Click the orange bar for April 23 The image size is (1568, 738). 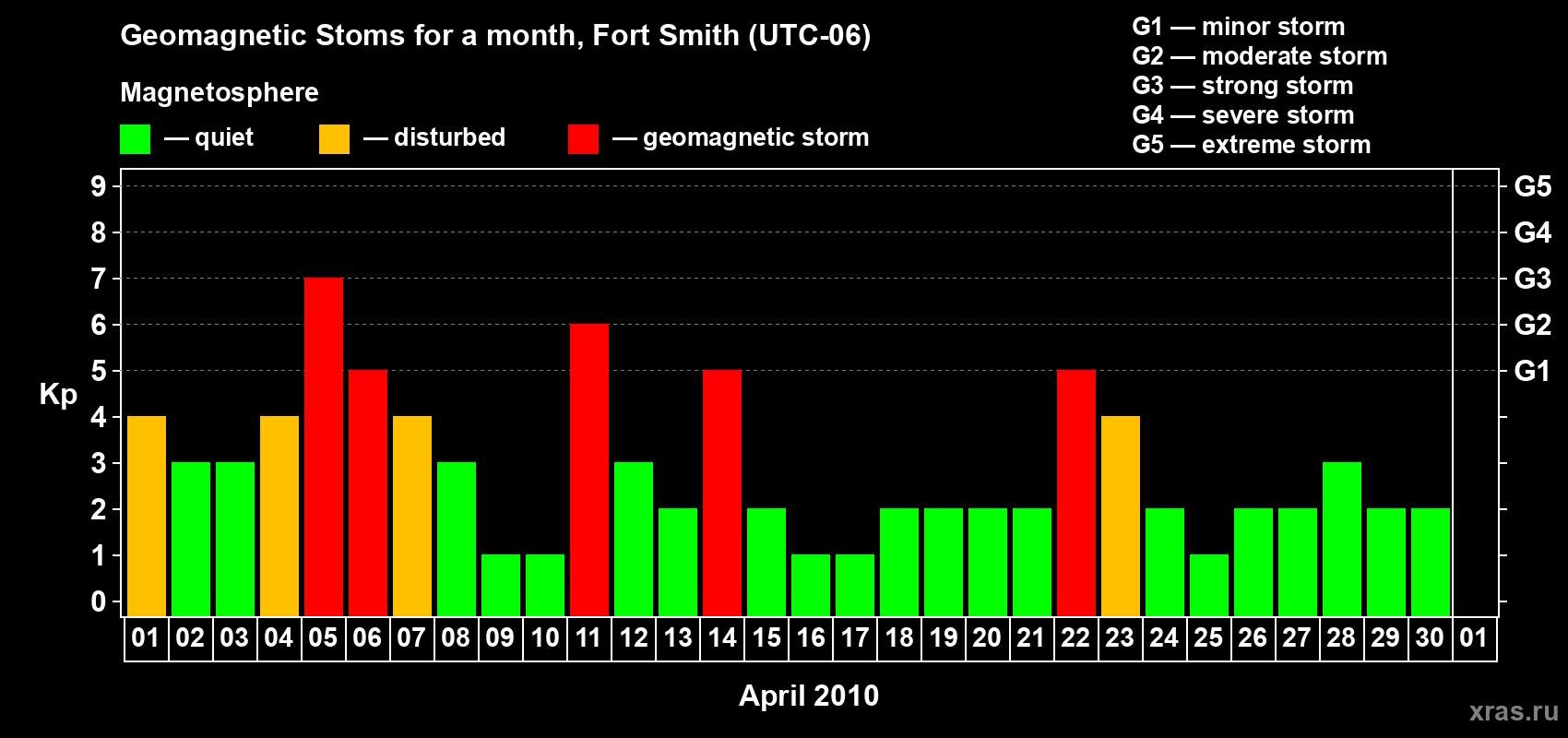1121,517
